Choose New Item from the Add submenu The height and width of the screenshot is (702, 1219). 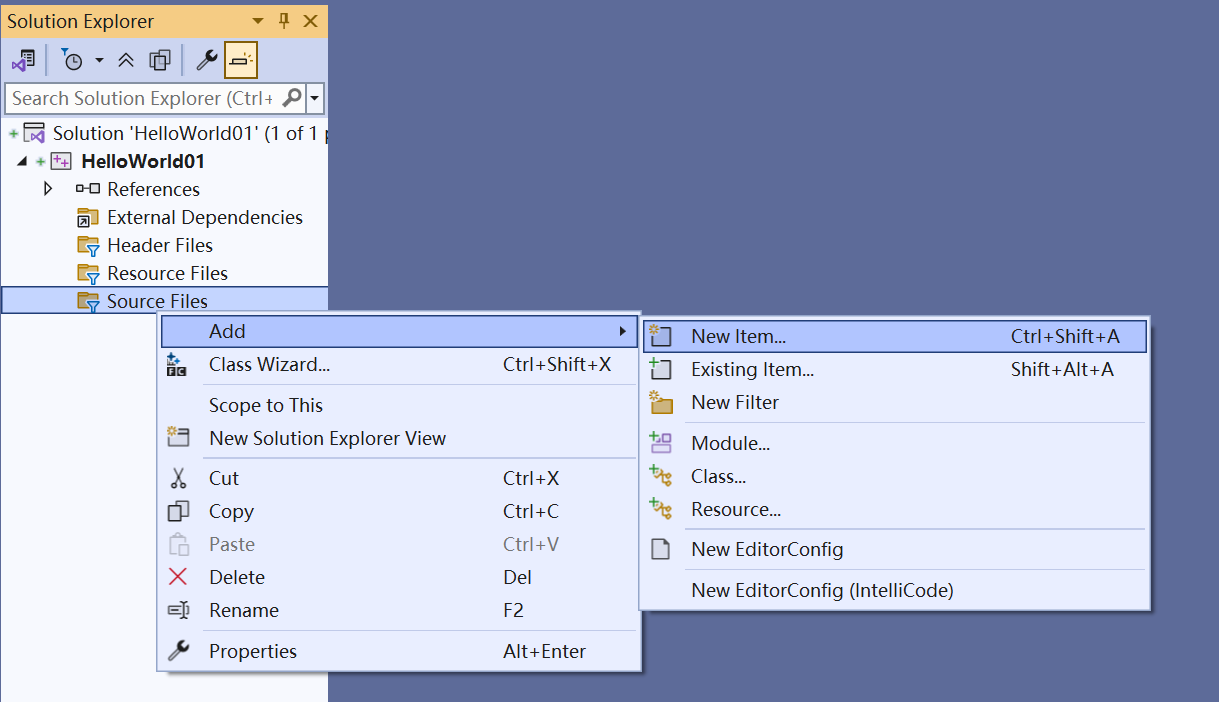pos(738,337)
